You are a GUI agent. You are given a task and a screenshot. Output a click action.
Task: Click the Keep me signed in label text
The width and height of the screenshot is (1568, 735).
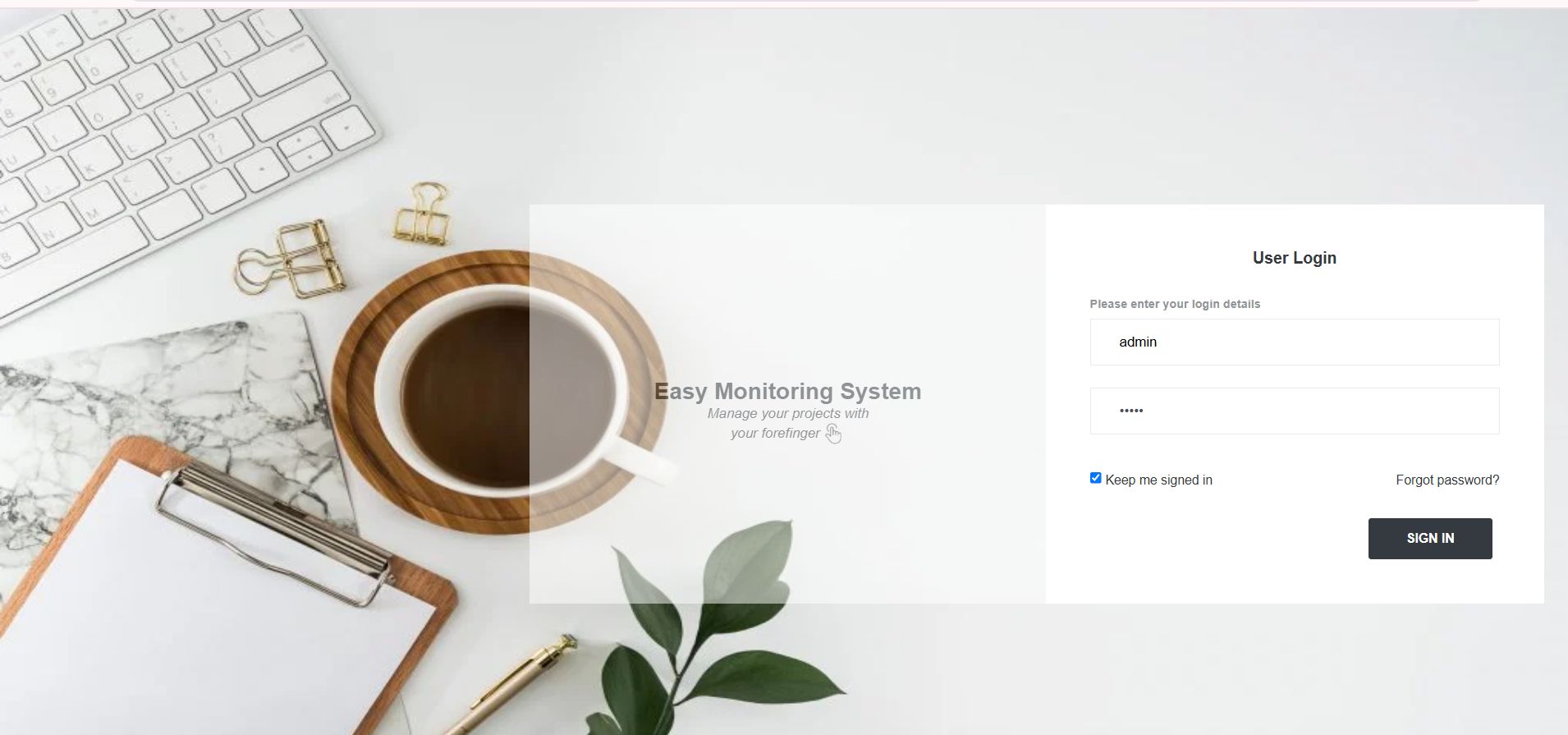[1158, 480]
